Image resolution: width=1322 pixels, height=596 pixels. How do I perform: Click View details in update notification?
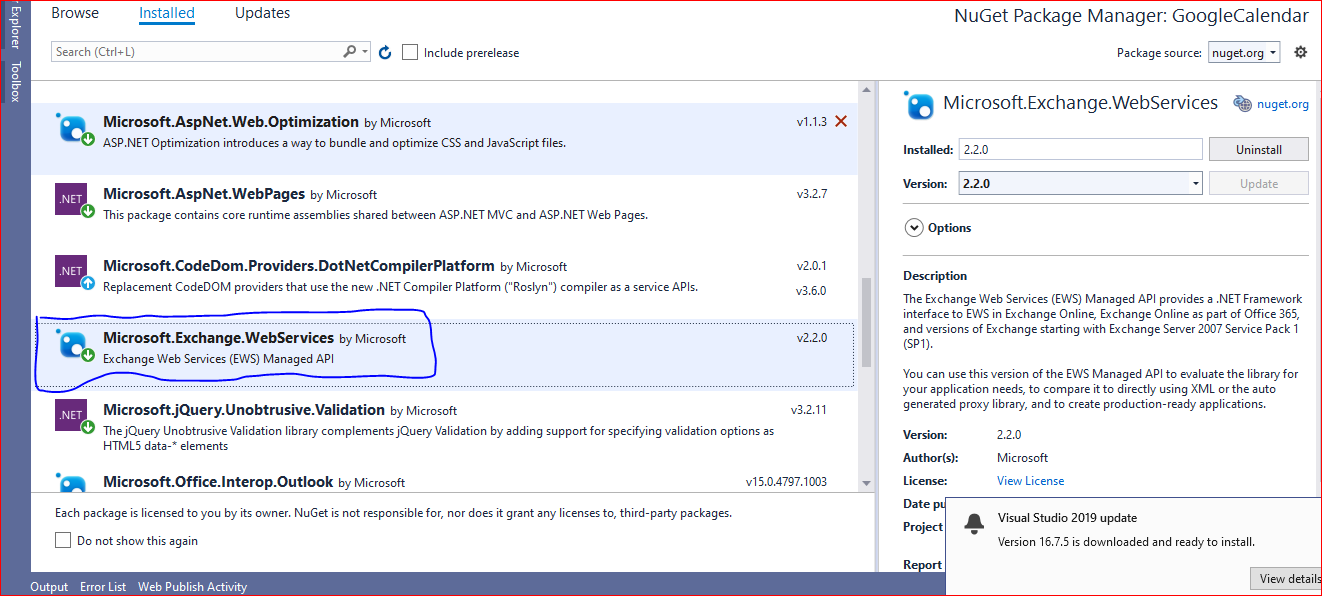coord(1286,578)
